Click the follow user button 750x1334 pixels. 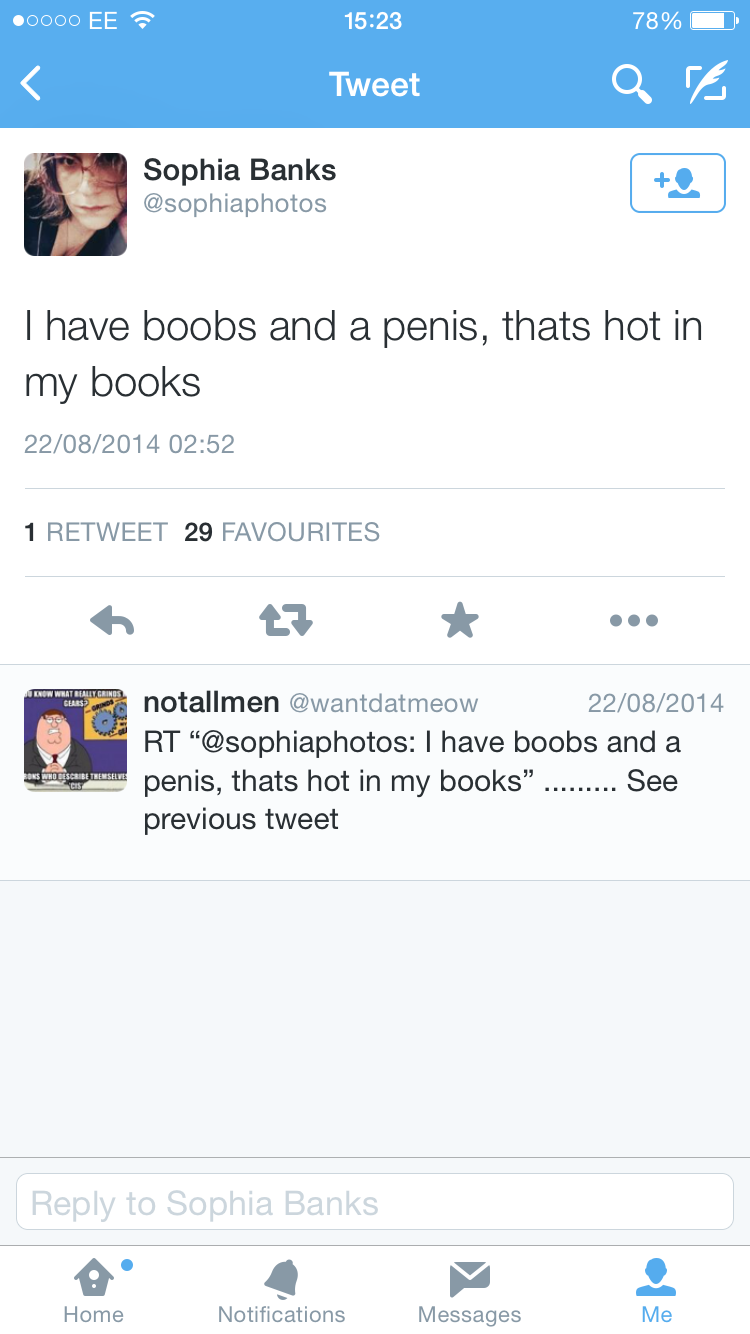677,183
